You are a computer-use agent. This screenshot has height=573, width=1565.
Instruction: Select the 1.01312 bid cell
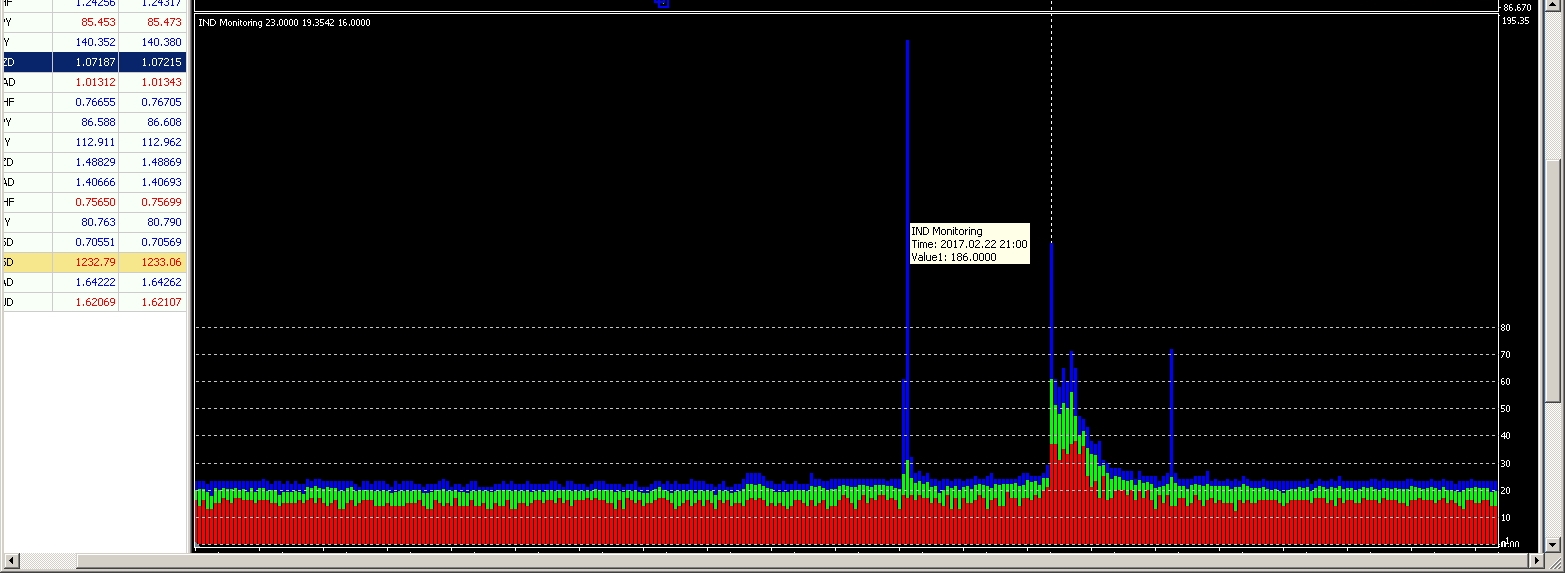click(x=85, y=82)
